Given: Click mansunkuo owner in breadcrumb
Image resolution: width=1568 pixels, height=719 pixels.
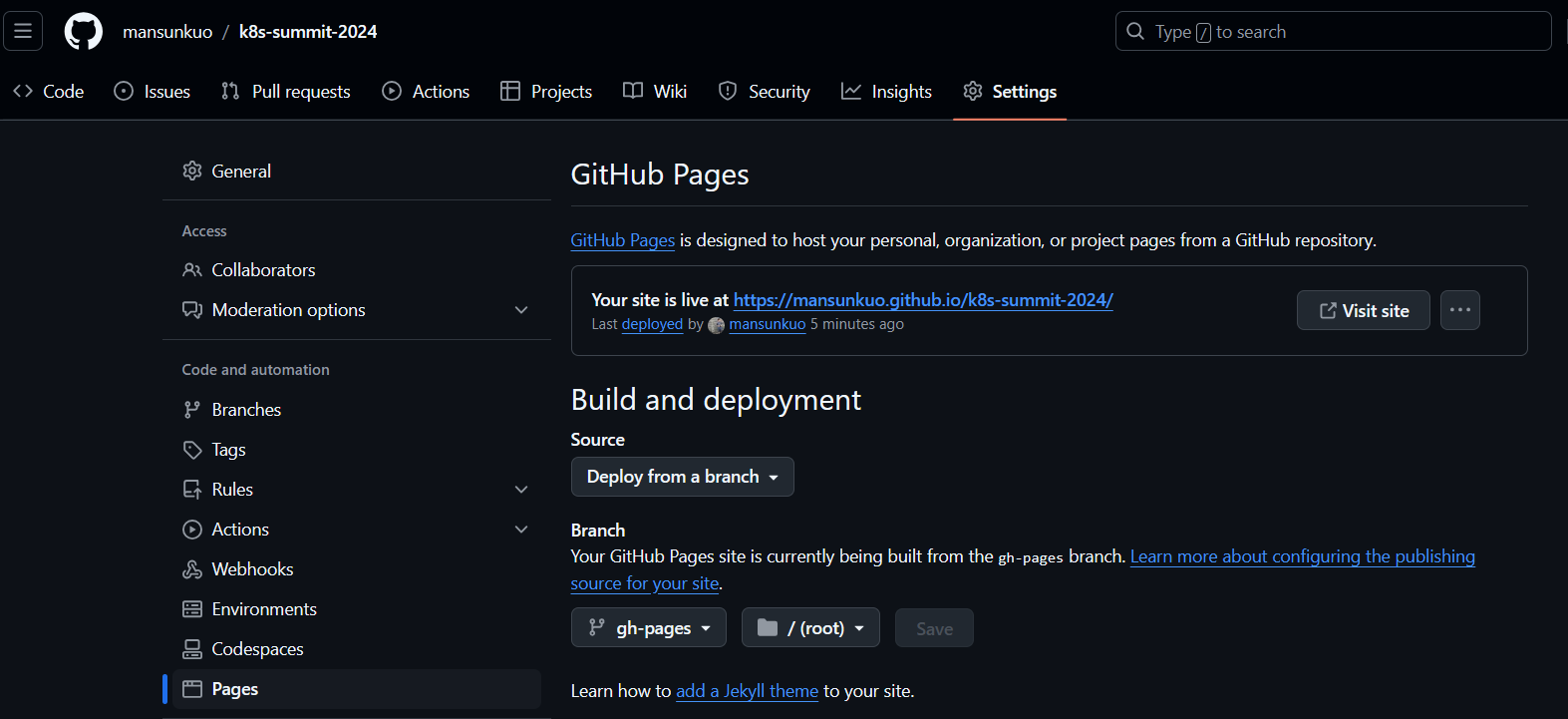Looking at the screenshot, I should (x=167, y=32).
